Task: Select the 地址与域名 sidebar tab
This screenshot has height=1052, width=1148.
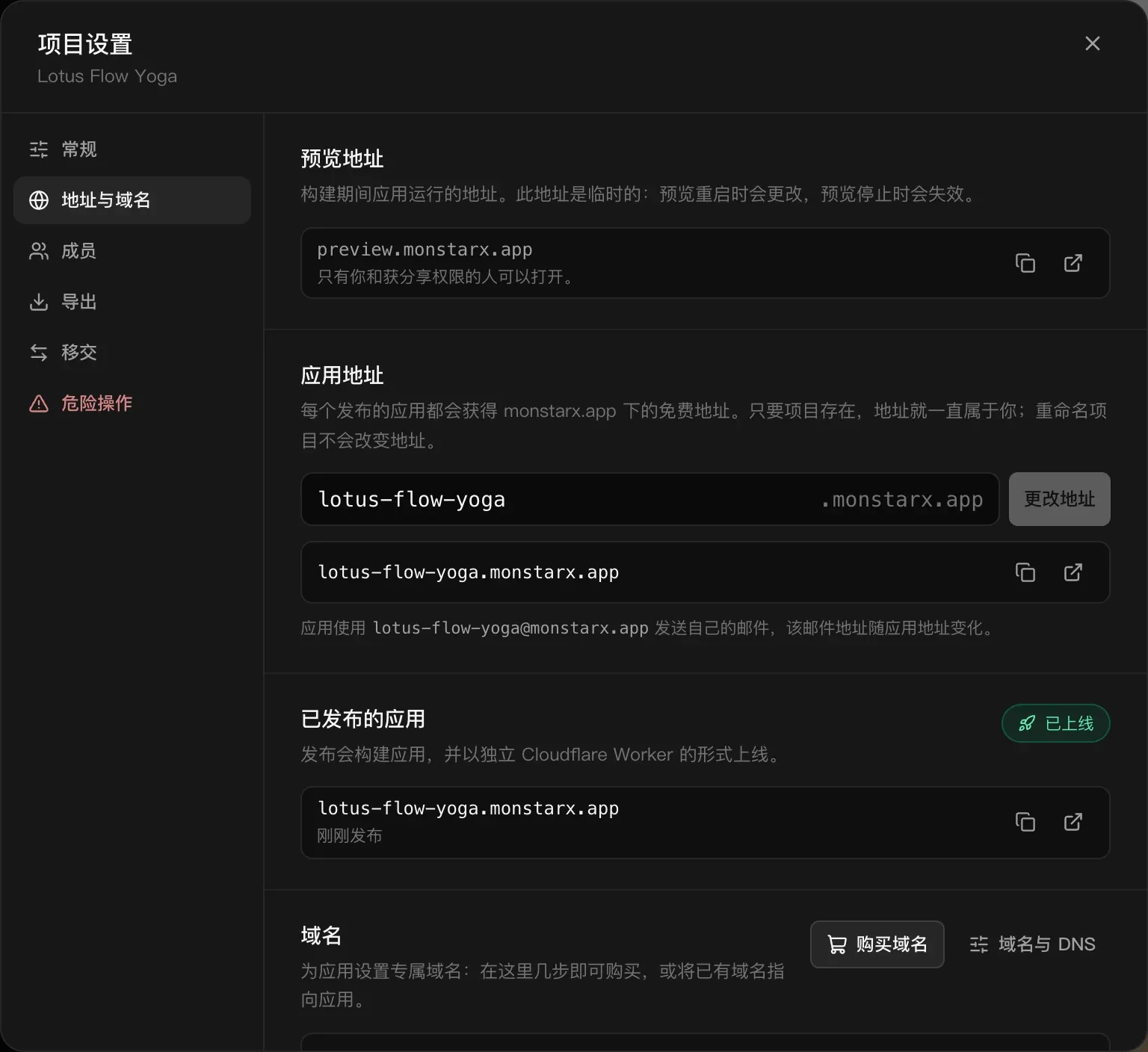Action: [132, 200]
